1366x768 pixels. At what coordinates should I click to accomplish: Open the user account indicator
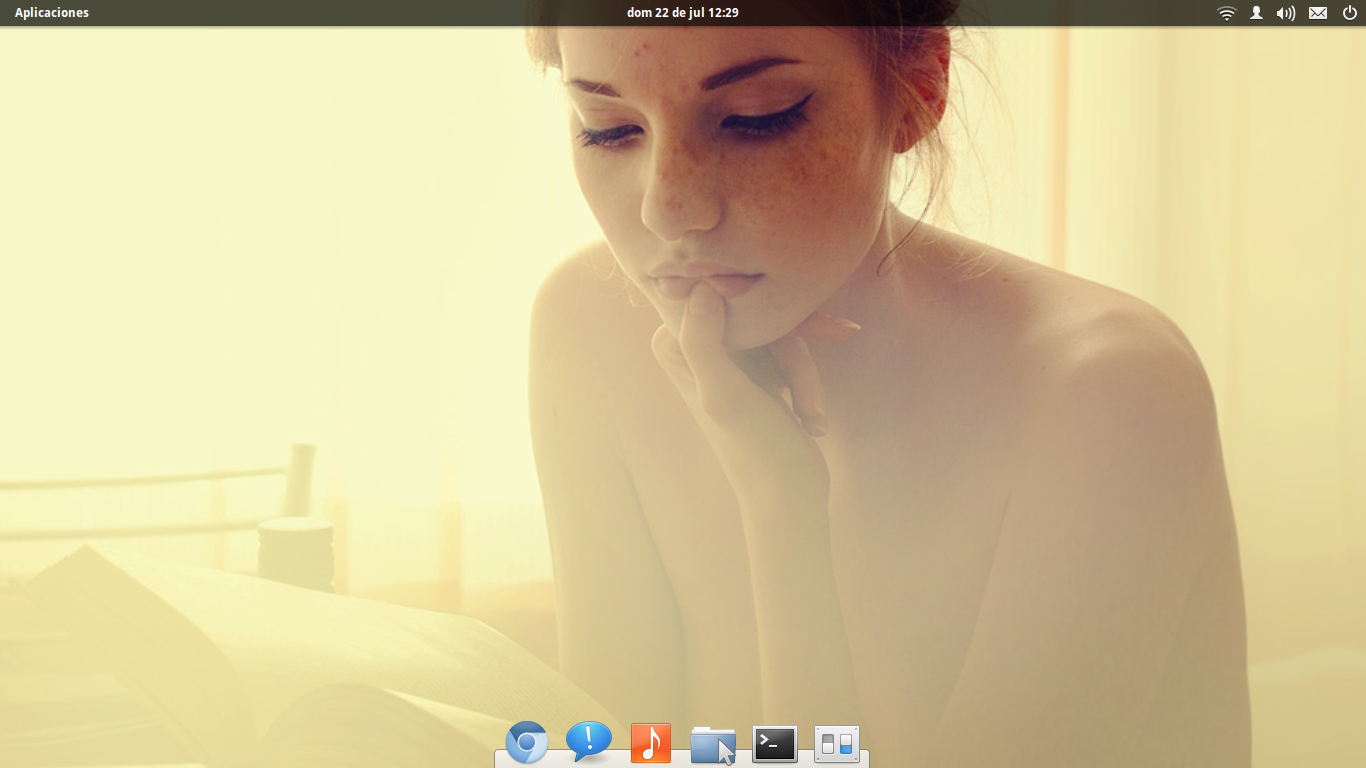point(1256,13)
